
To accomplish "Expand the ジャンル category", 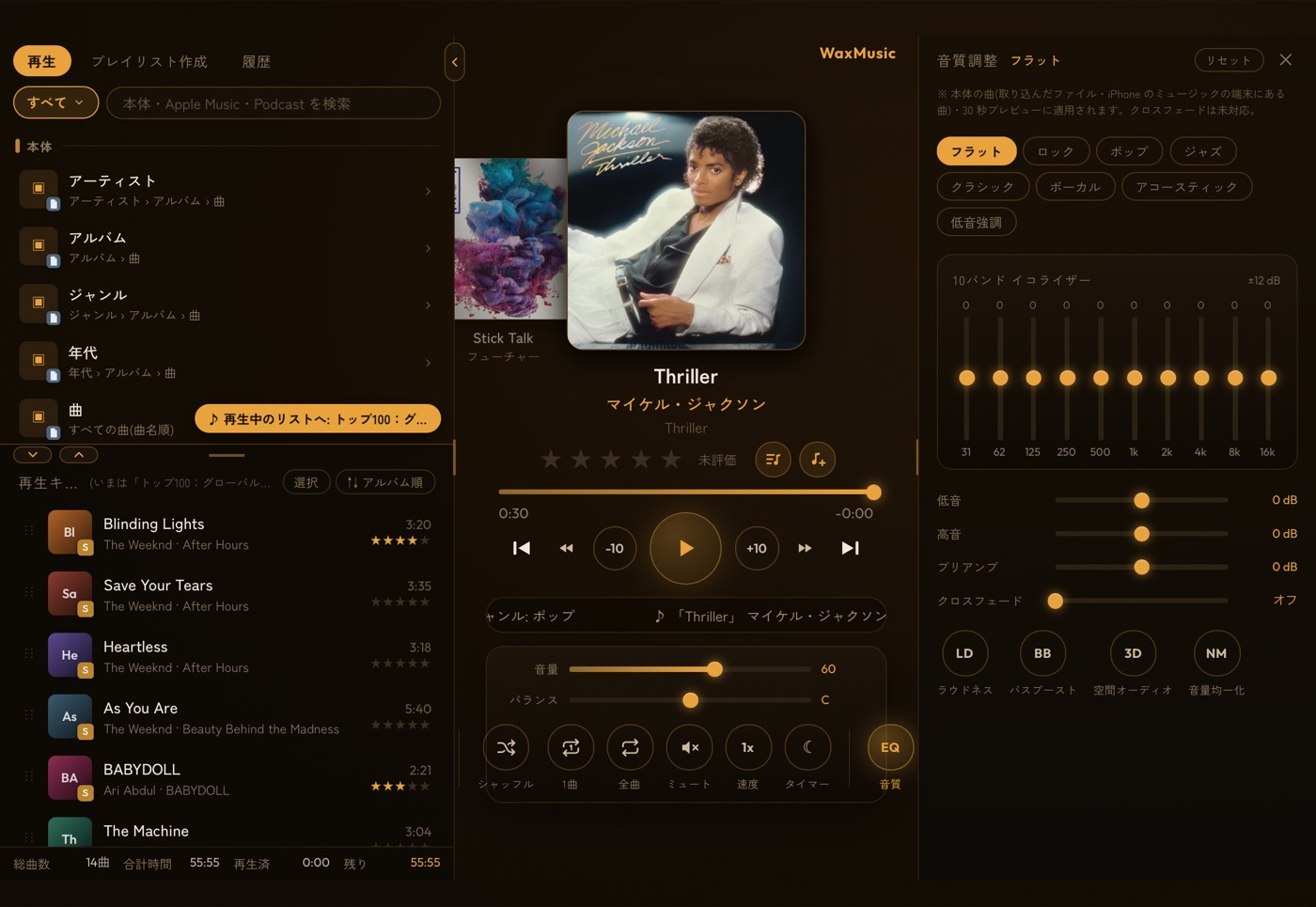I will pyautogui.click(x=226, y=305).
